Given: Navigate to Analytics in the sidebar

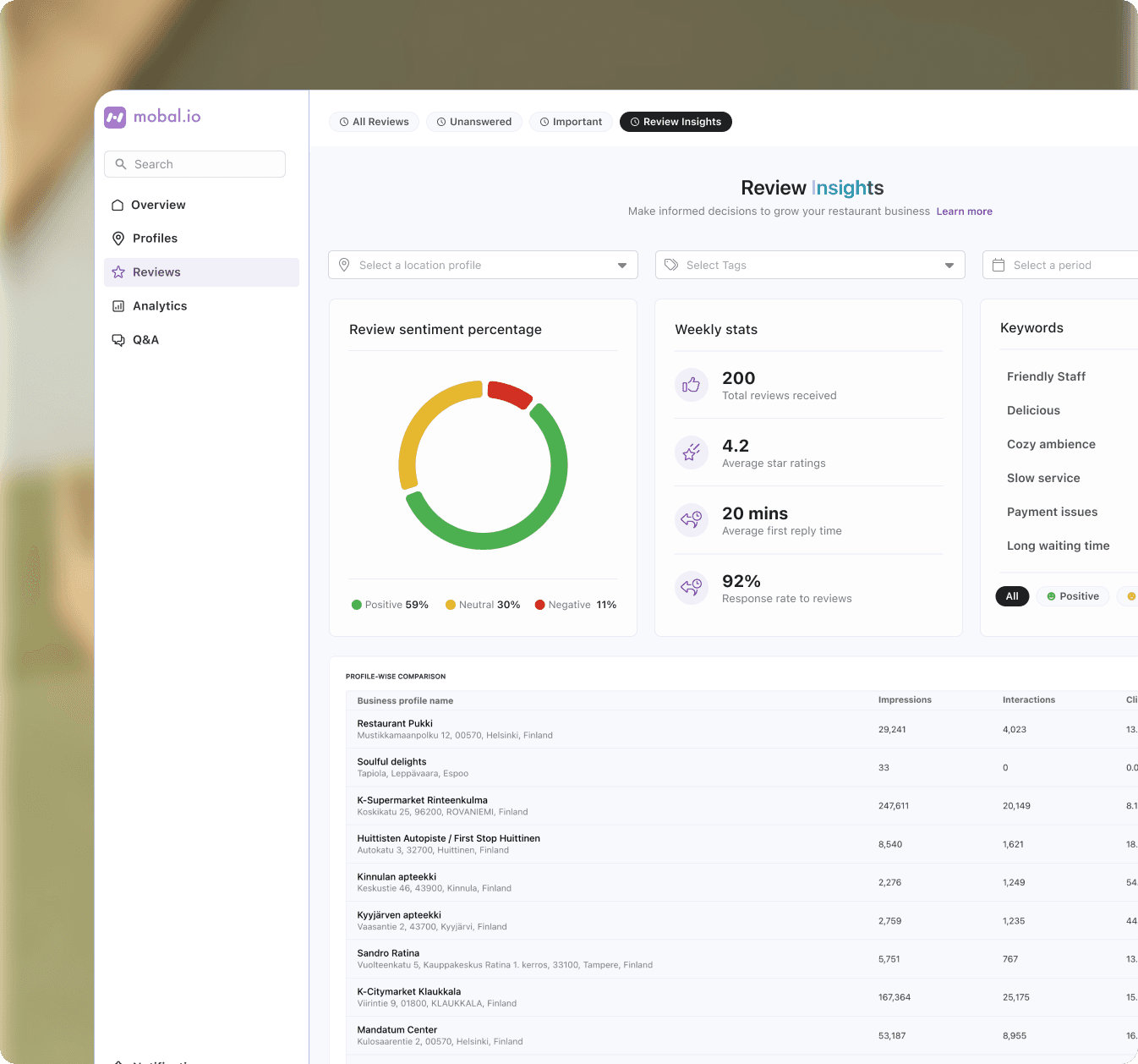Looking at the screenshot, I should [x=201, y=306].
